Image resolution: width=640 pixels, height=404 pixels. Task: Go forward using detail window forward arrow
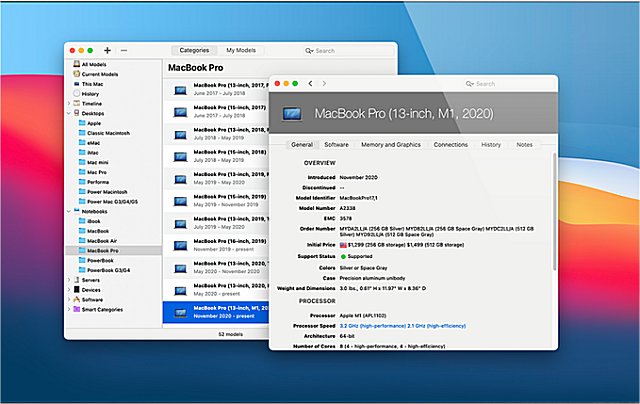pos(324,83)
